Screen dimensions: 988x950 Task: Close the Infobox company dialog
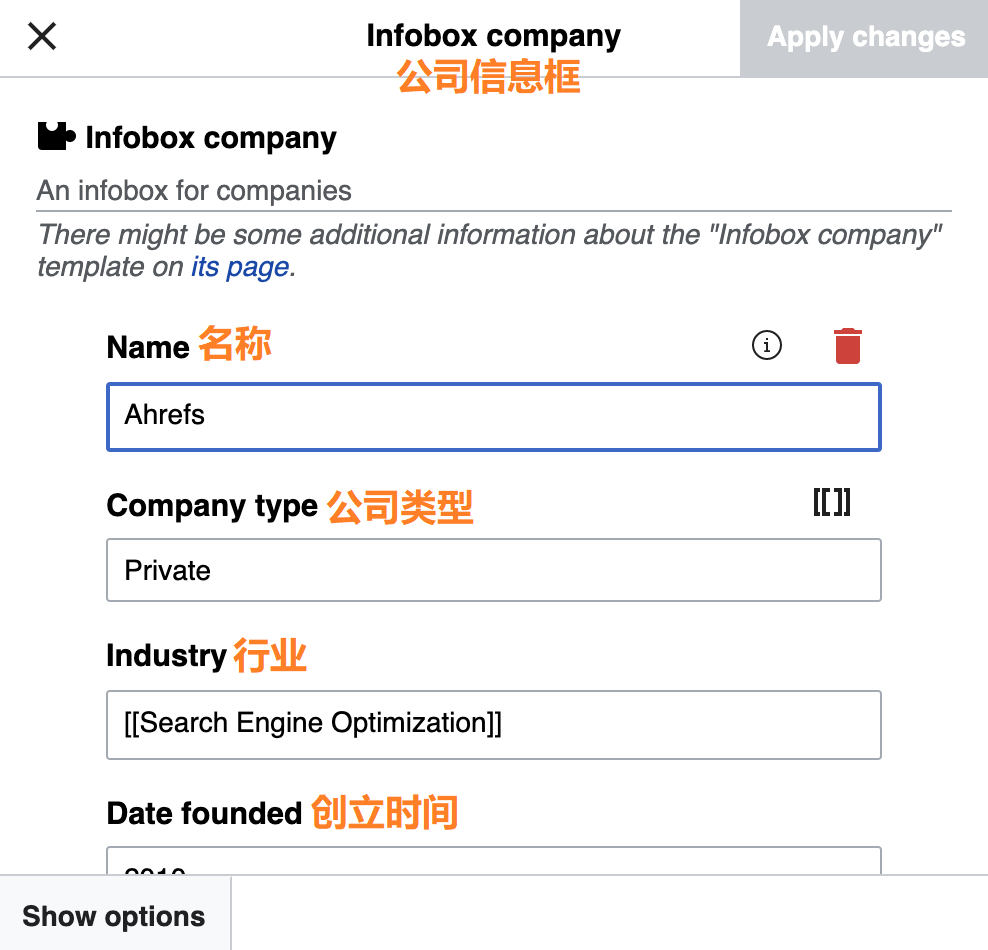point(42,37)
